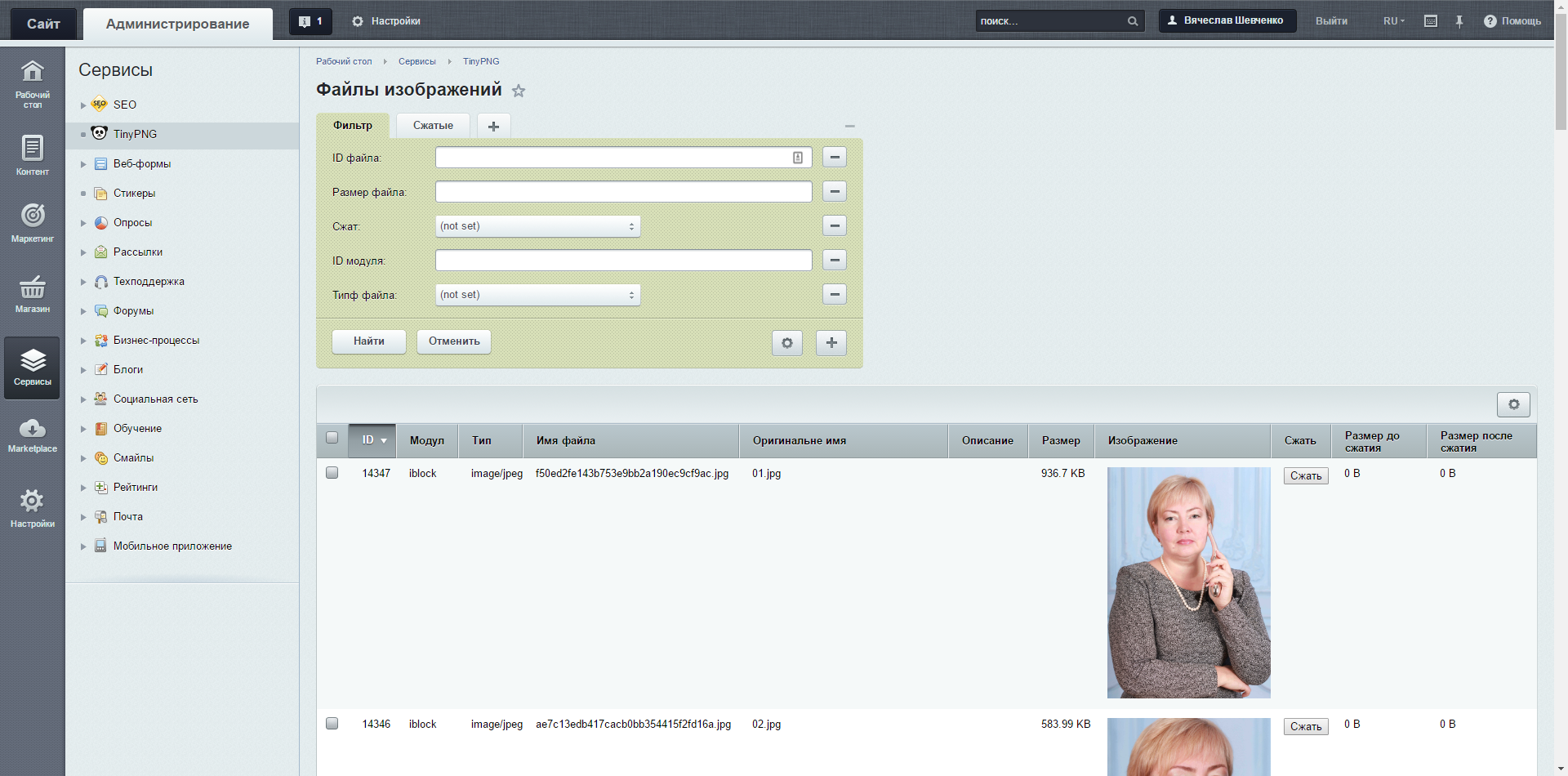Open the Контент sidebar section

point(33,155)
